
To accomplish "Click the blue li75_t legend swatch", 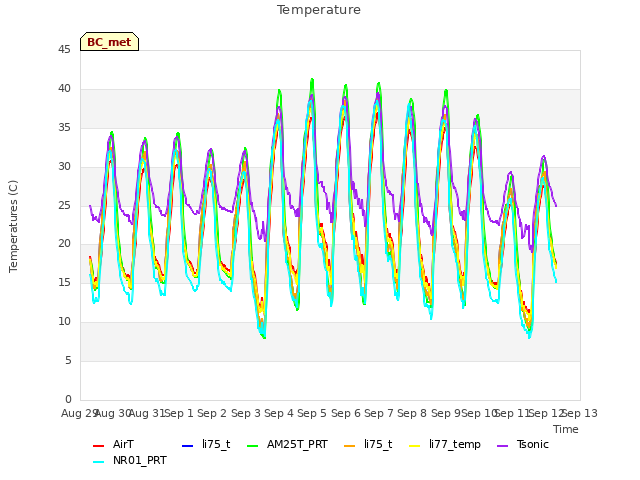I will pyautogui.click(x=187, y=446).
